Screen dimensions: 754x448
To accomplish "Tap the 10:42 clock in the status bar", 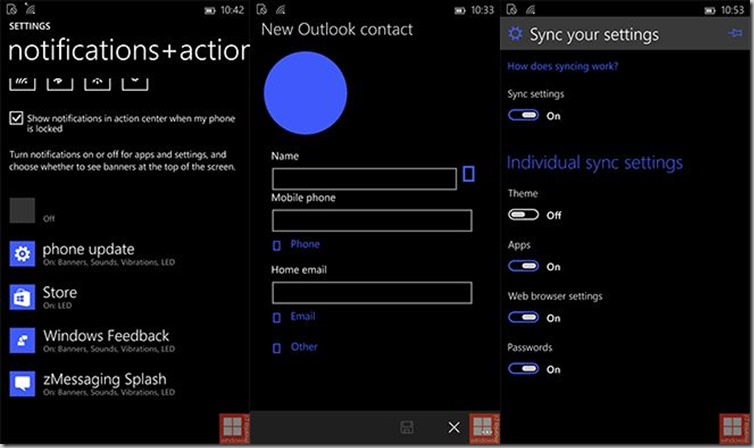I will pos(232,10).
